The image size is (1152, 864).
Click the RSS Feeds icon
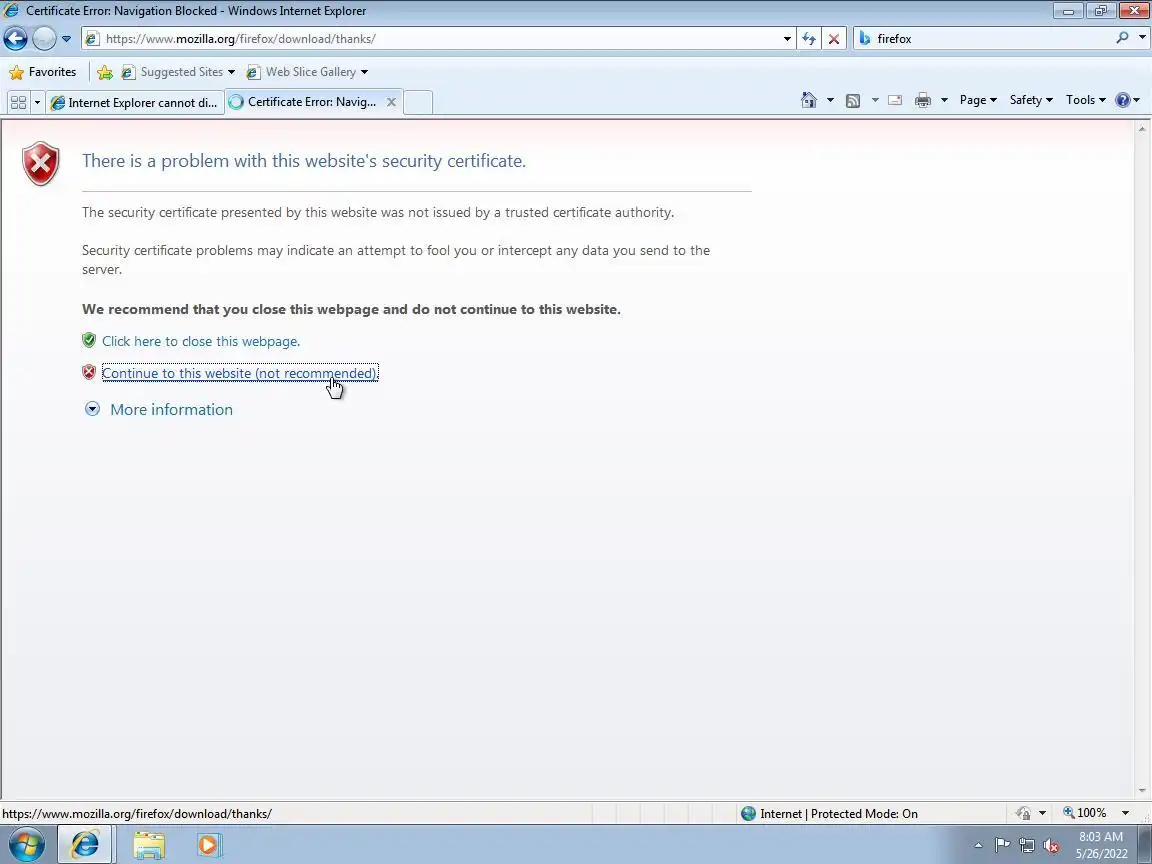click(852, 101)
